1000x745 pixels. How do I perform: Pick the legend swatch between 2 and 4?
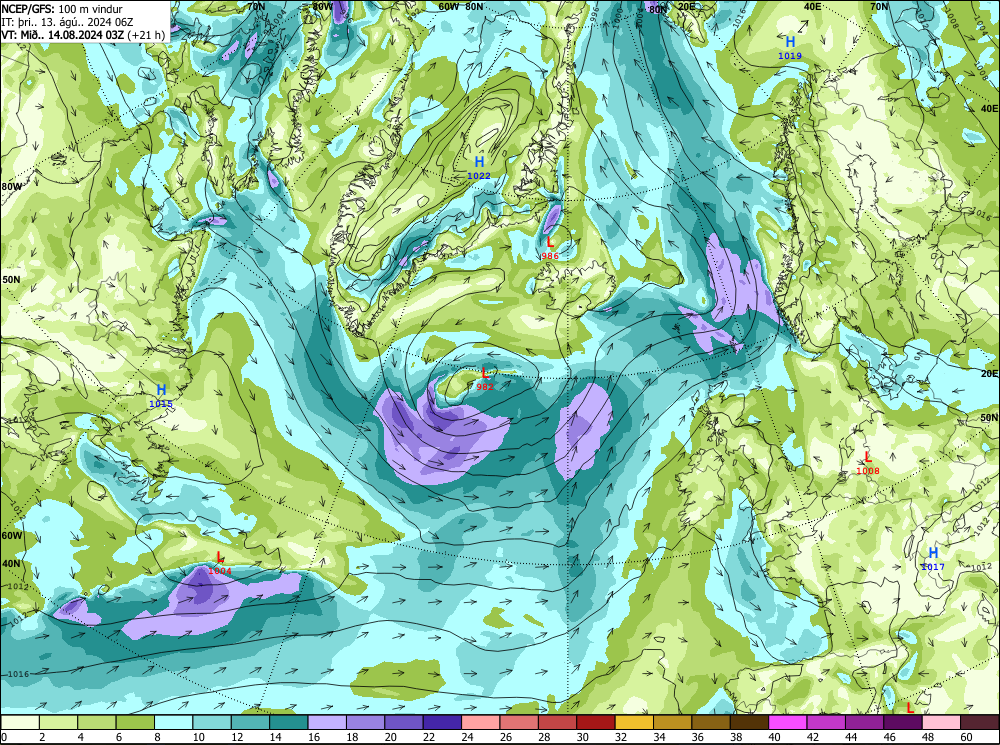pyautogui.click(x=59, y=722)
